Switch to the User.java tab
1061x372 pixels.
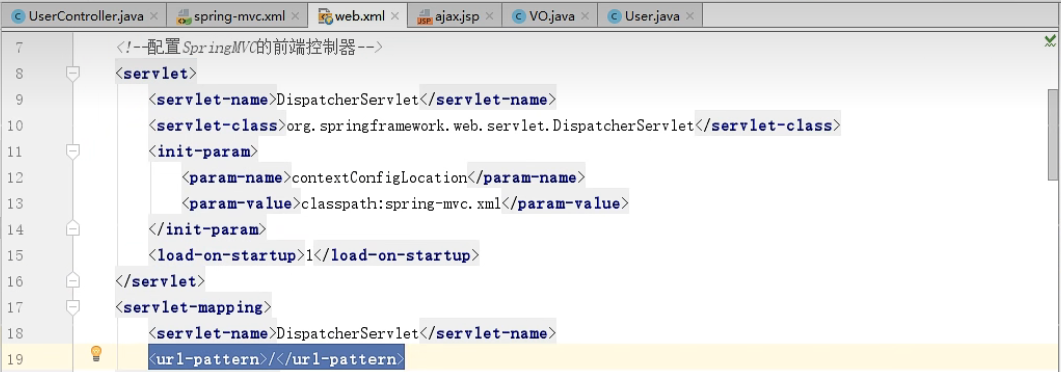tap(650, 16)
